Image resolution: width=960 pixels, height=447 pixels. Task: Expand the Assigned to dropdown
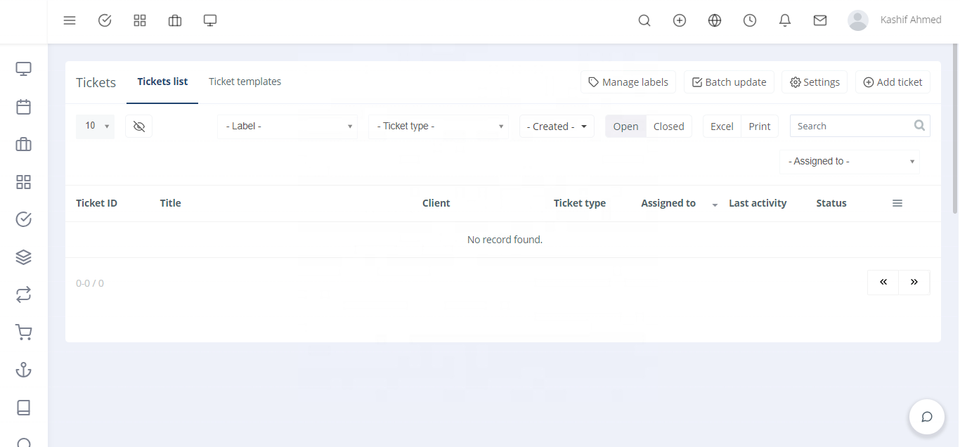click(850, 161)
